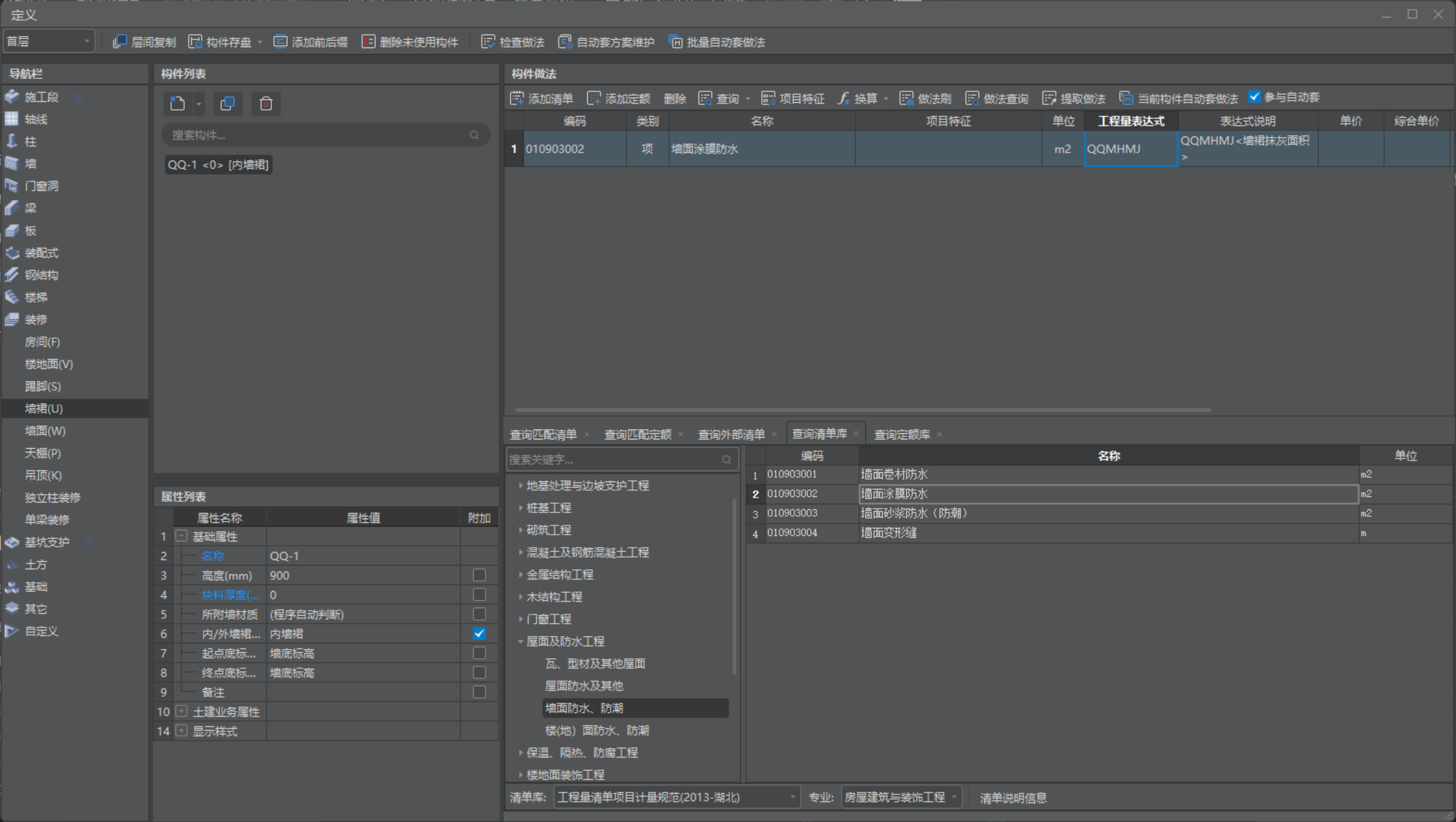Click the 做法查询 icon

pyautogui.click(x=972, y=98)
